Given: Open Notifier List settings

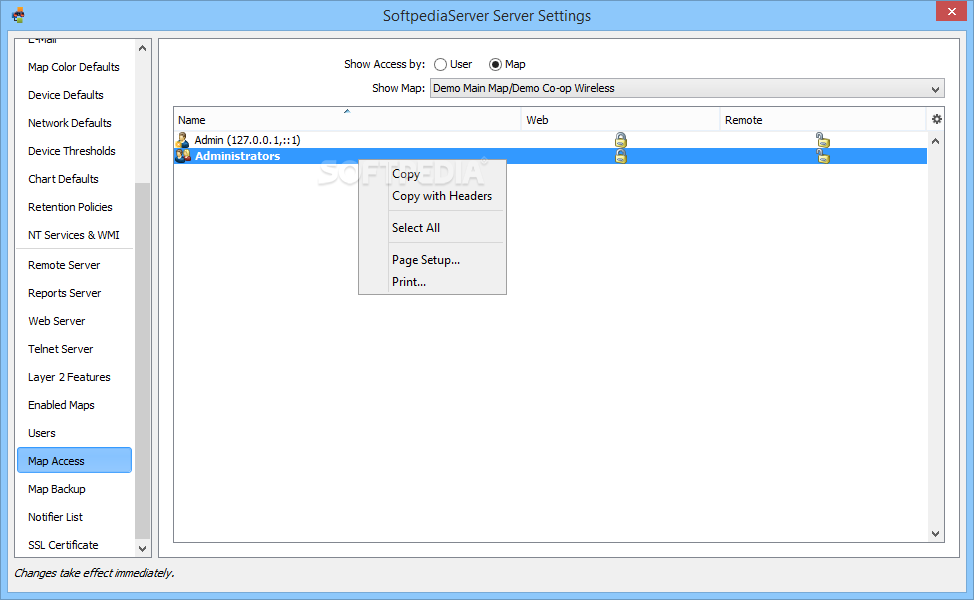Looking at the screenshot, I should point(74,517).
